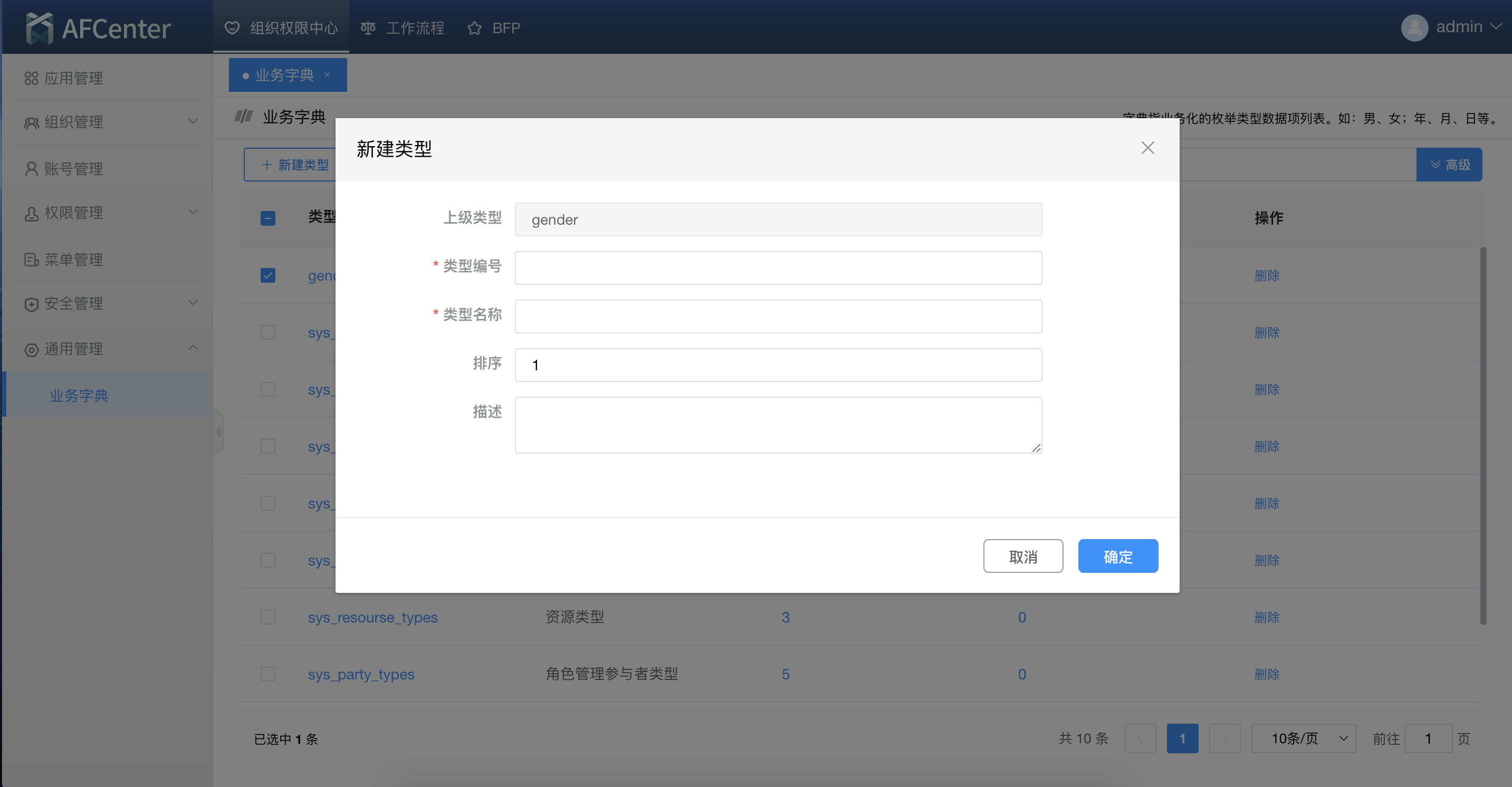Check the checkbox in the second table row
The image size is (1512, 787).
[x=267, y=332]
